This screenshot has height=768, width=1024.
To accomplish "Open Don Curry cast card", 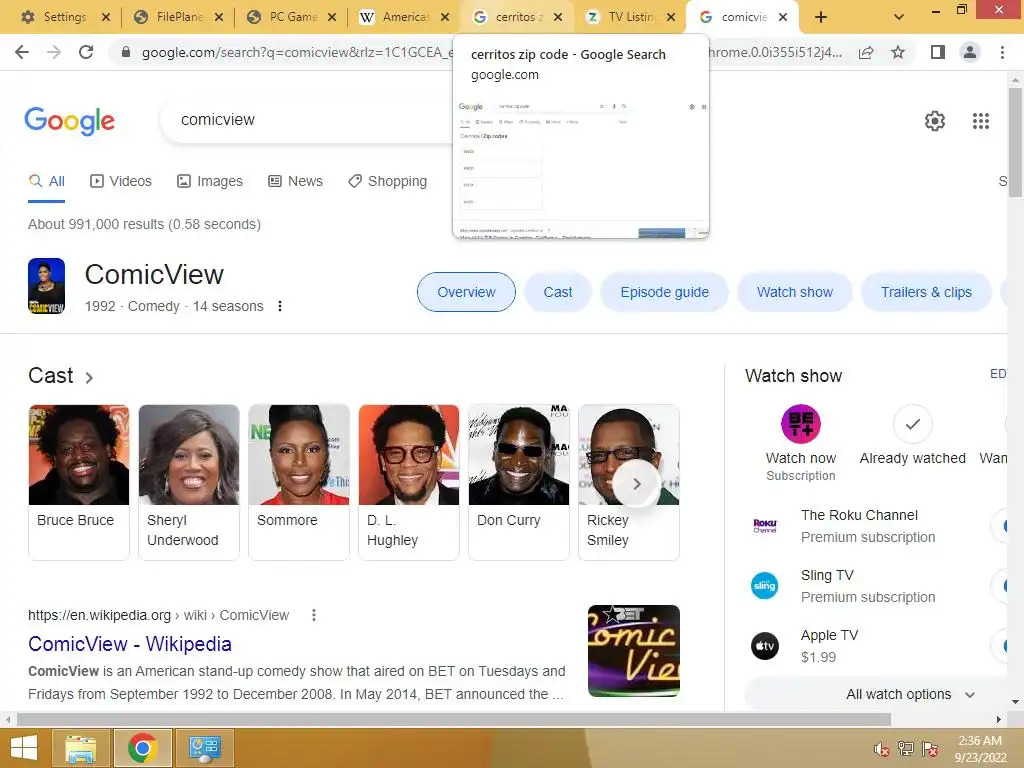I will (x=519, y=482).
